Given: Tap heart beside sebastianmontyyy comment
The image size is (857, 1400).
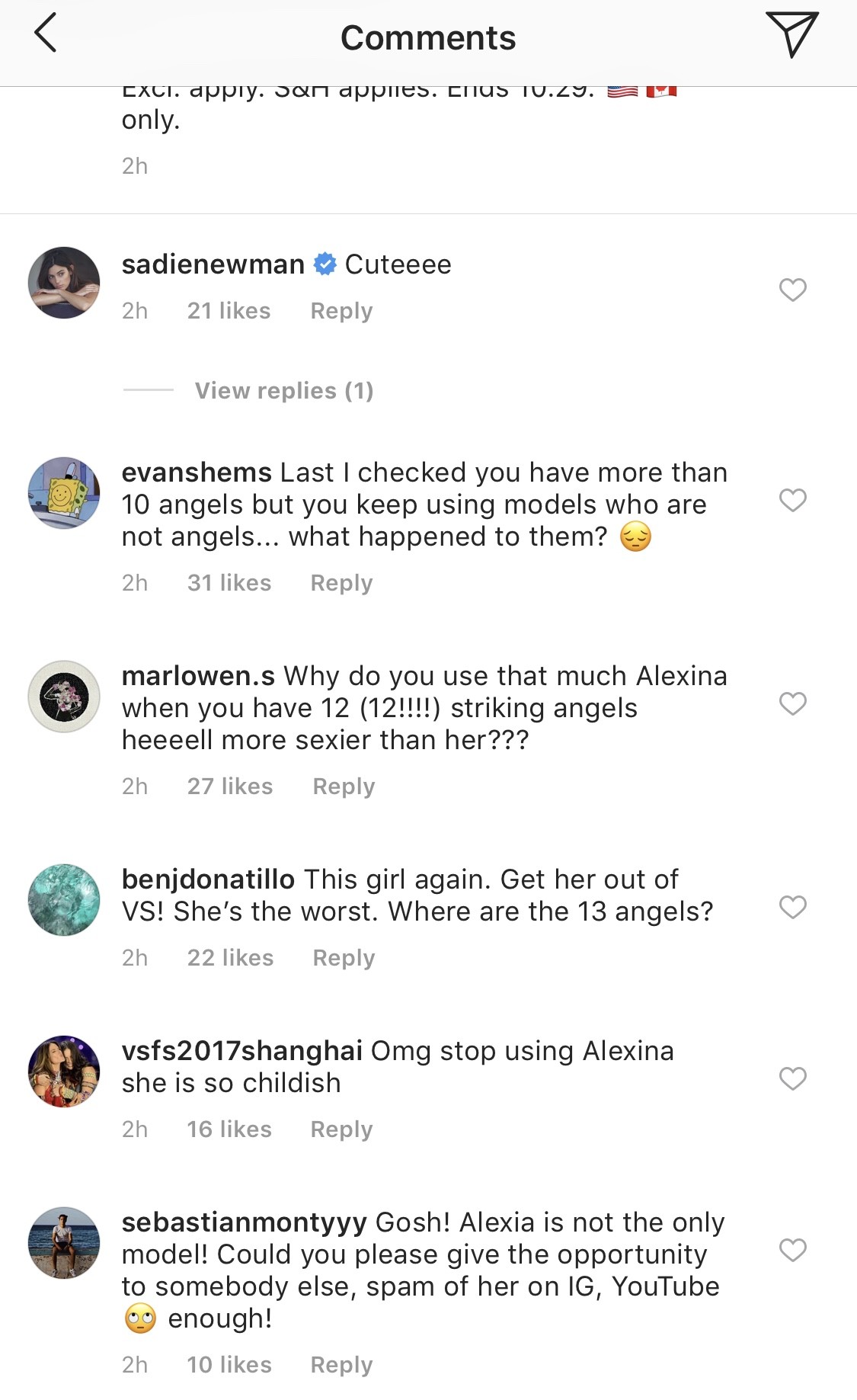Looking at the screenshot, I should click(792, 1250).
